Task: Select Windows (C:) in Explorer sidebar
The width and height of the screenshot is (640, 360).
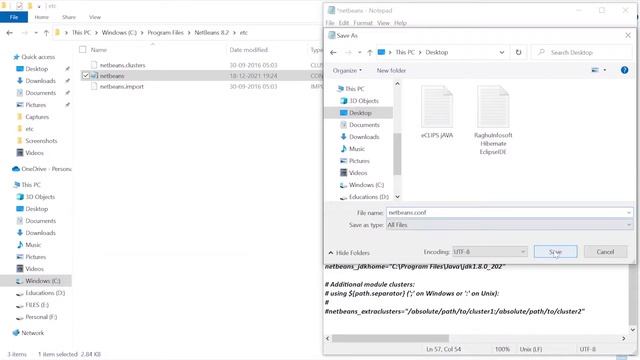Action: pyautogui.click(x=42, y=281)
